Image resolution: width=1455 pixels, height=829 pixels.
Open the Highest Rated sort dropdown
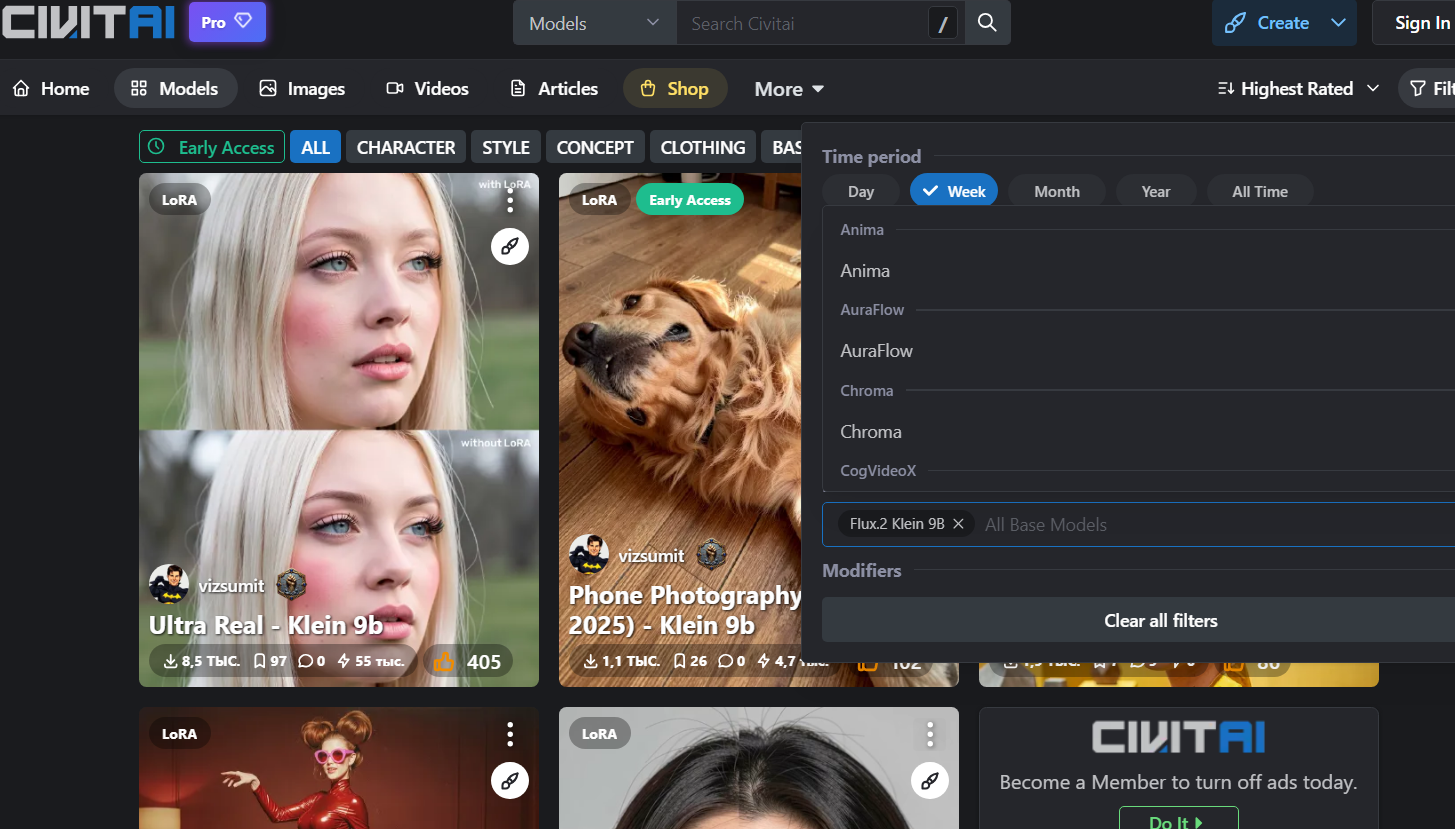[1298, 89]
